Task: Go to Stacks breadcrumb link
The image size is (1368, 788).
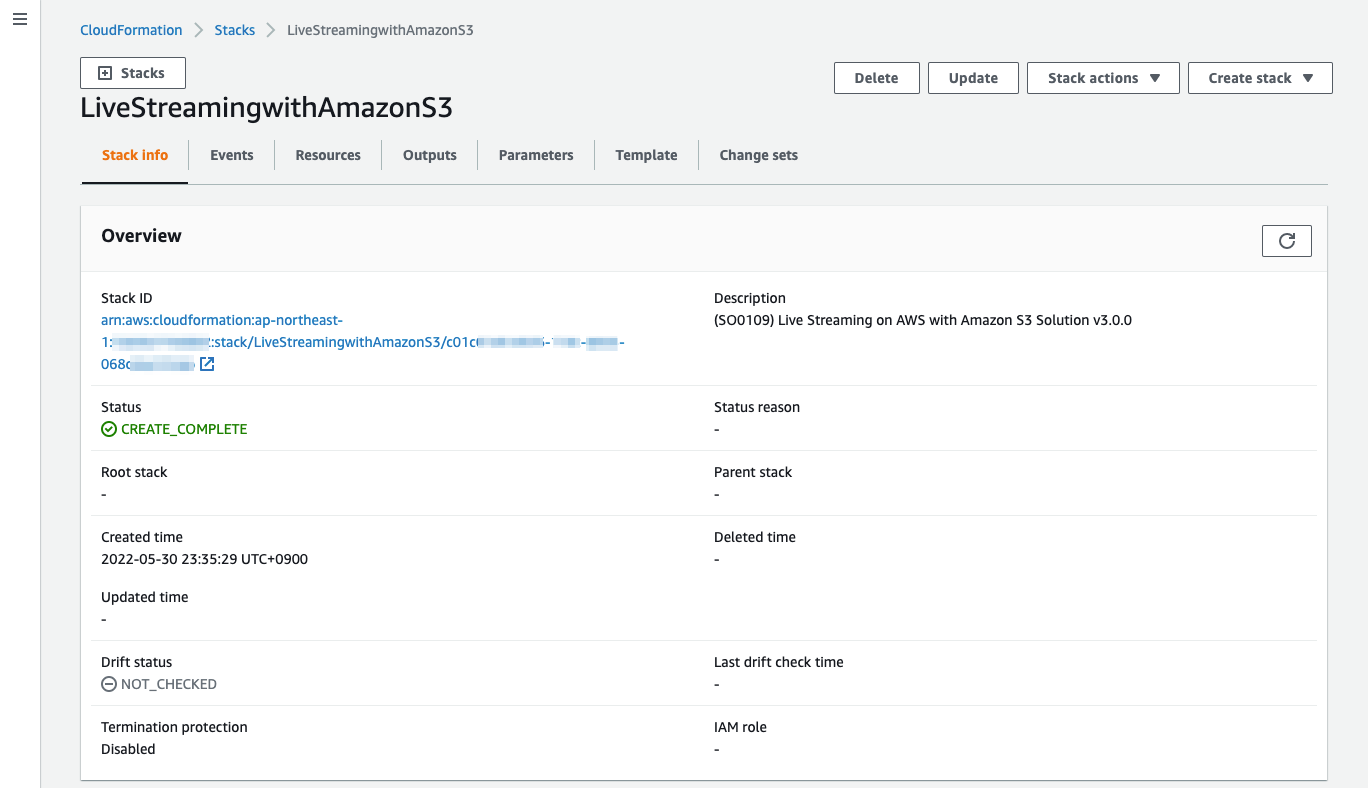Action: tap(235, 30)
